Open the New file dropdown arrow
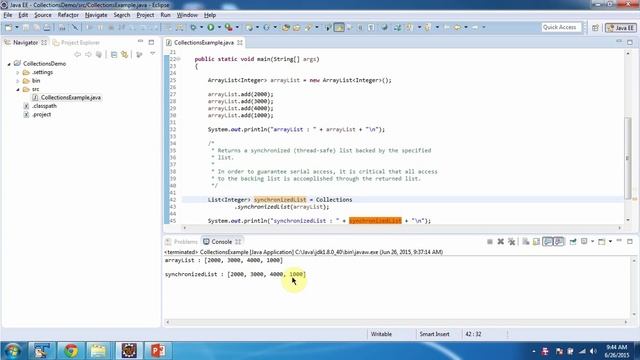Image resolution: width=640 pixels, height=360 pixels. pyautogui.click(x=17, y=27)
